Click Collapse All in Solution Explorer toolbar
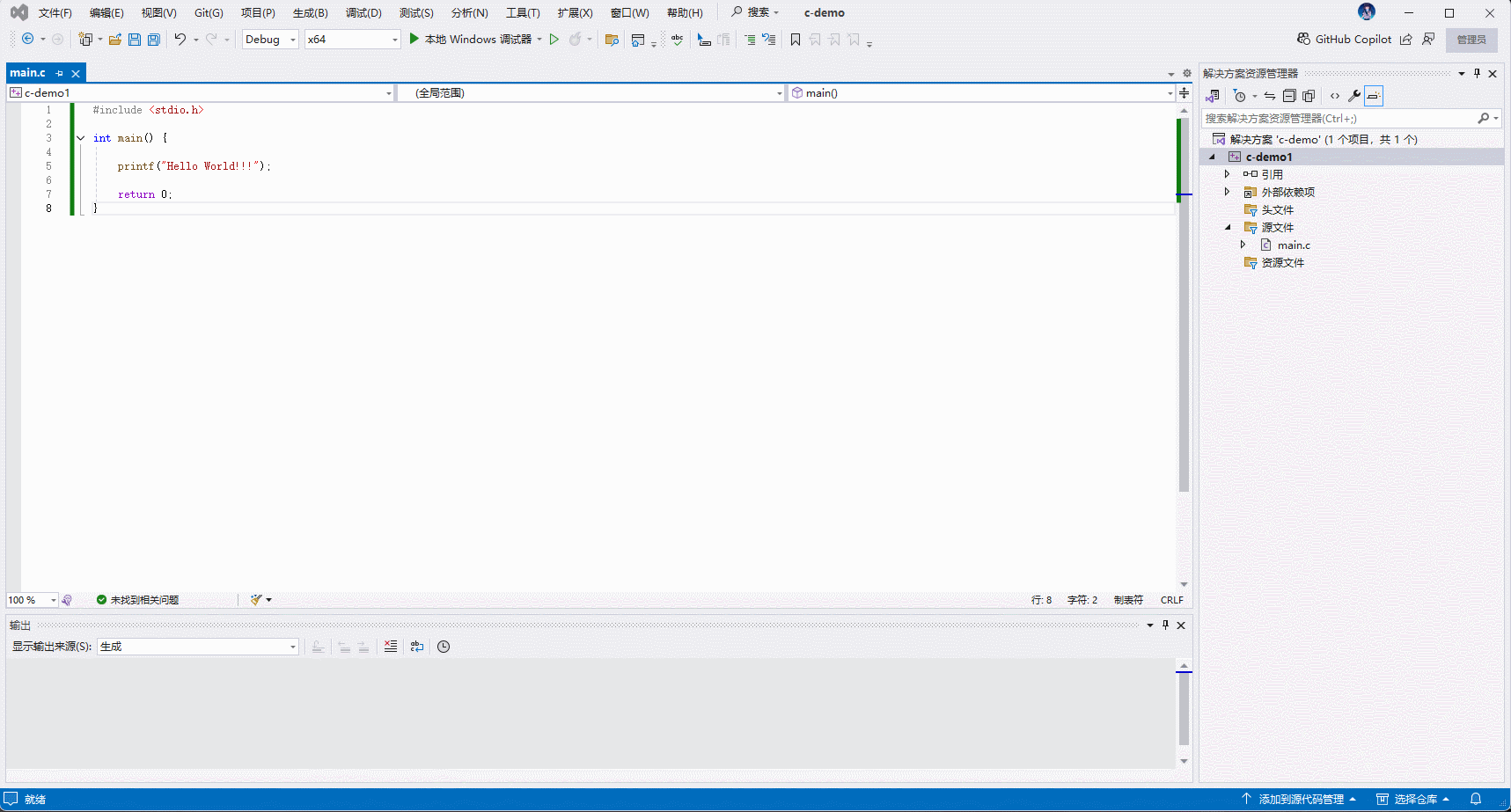This screenshot has width=1511, height=812. tap(1289, 96)
